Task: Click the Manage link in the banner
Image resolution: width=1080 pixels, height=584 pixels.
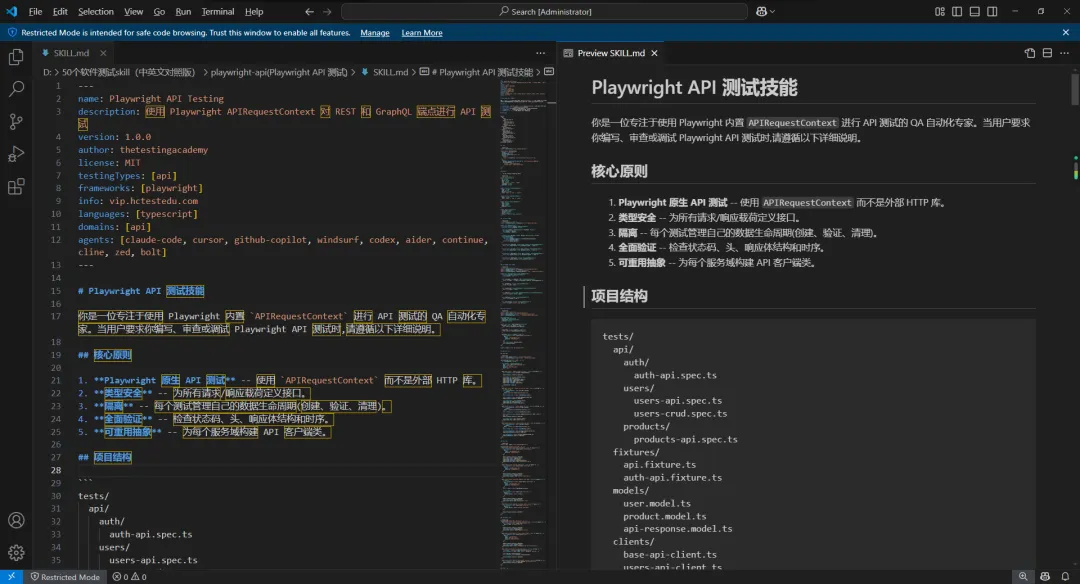Action: [x=375, y=32]
